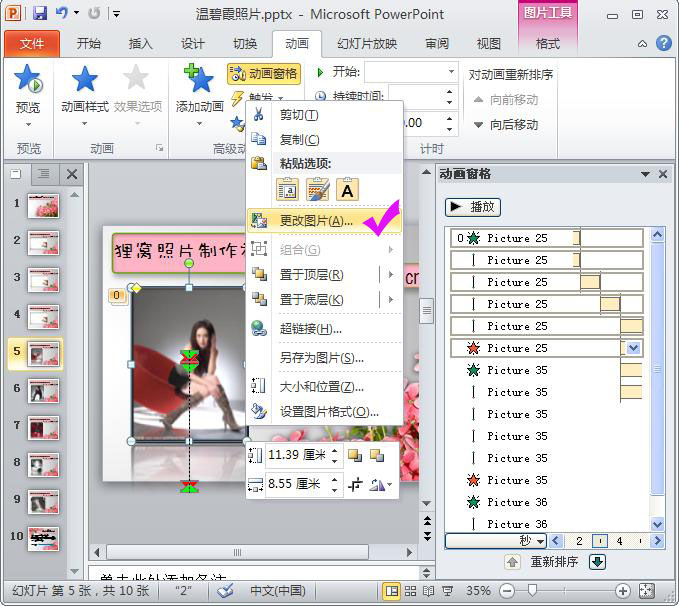The image size is (679, 606).
Task: Select the green star Picture 36 animation
Action: (x=547, y=502)
